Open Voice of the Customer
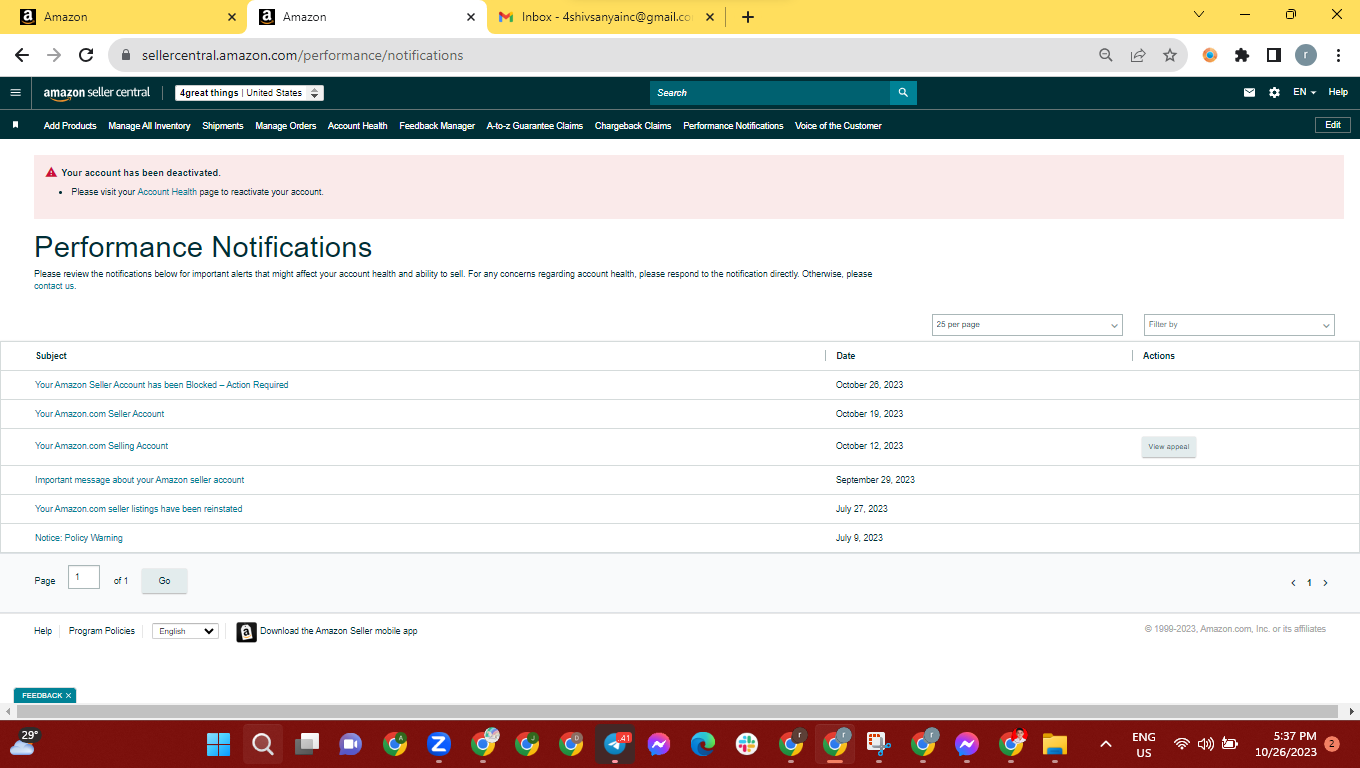The width and height of the screenshot is (1360, 768). (838, 126)
